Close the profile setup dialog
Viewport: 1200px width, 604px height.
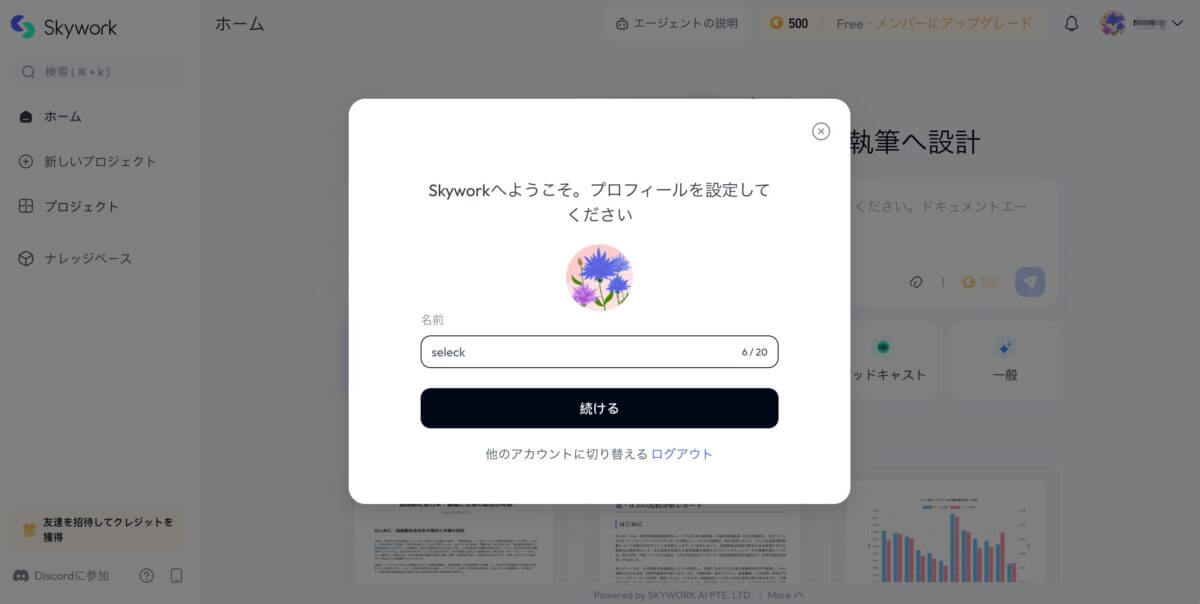click(821, 131)
